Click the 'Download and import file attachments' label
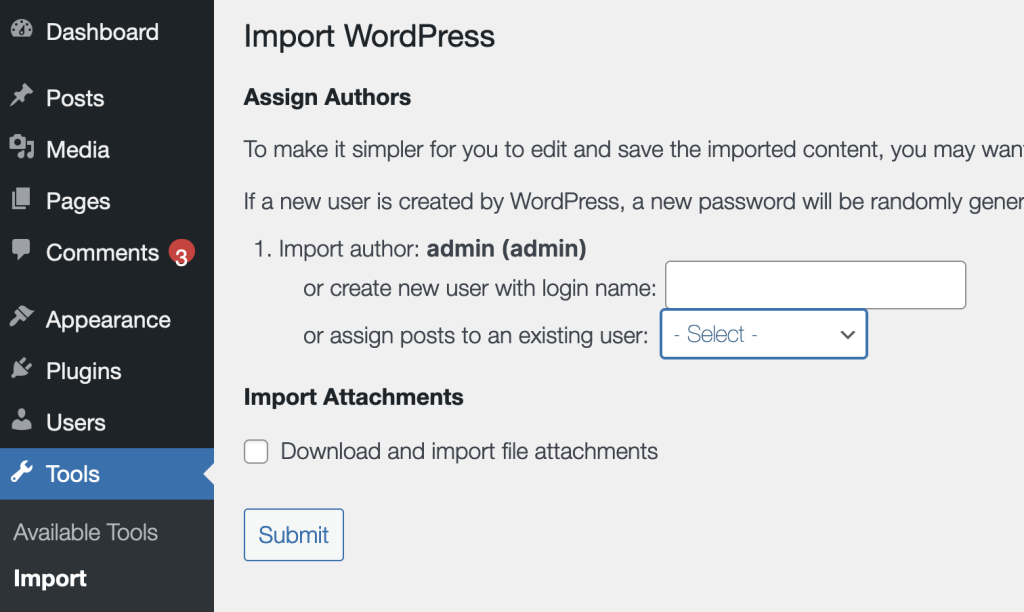The height and width of the screenshot is (612, 1024). coord(469,451)
